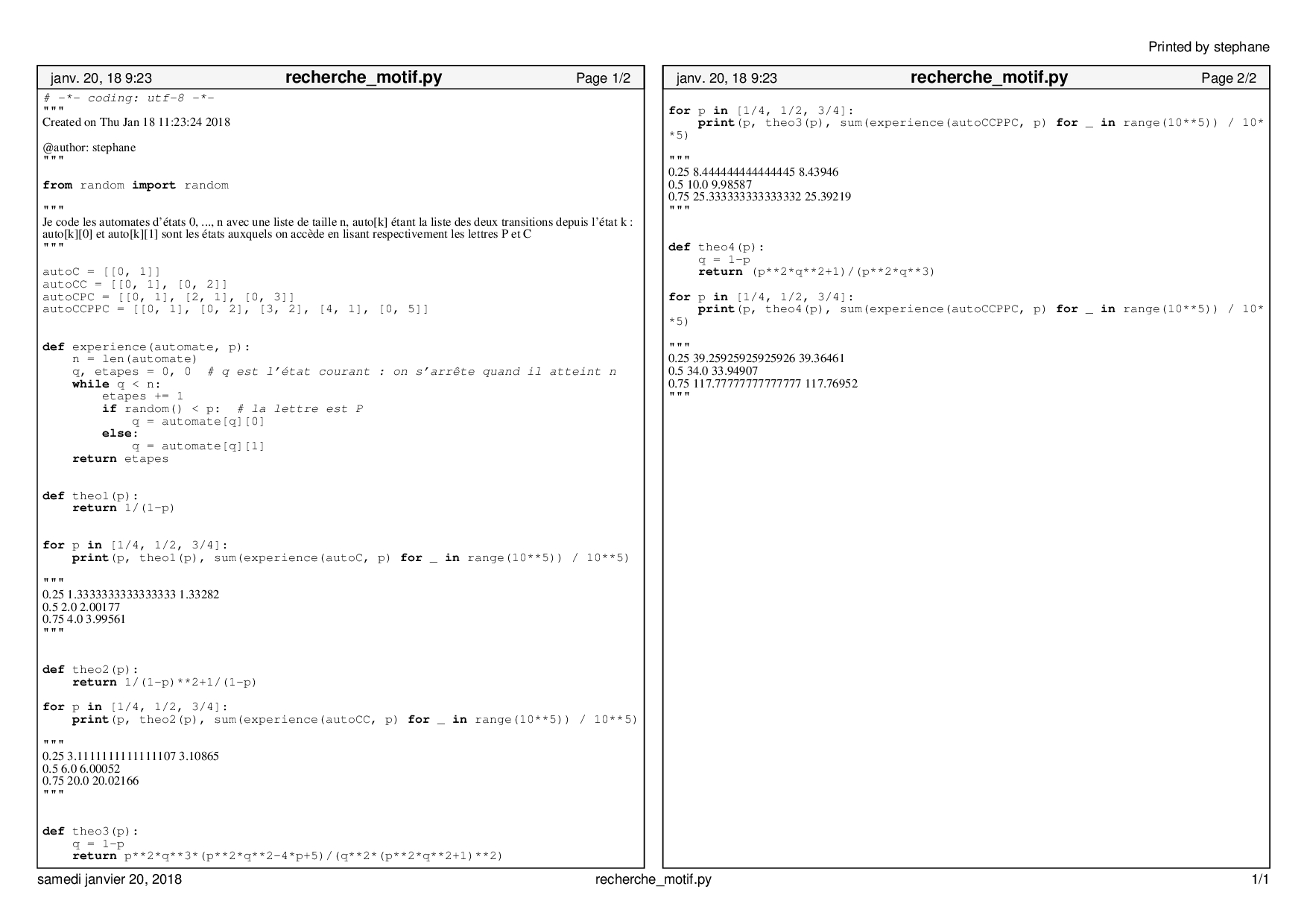The height and width of the screenshot is (924, 1307).
Task: Click the 'def theo1(p):' definition
Action: 90,496
